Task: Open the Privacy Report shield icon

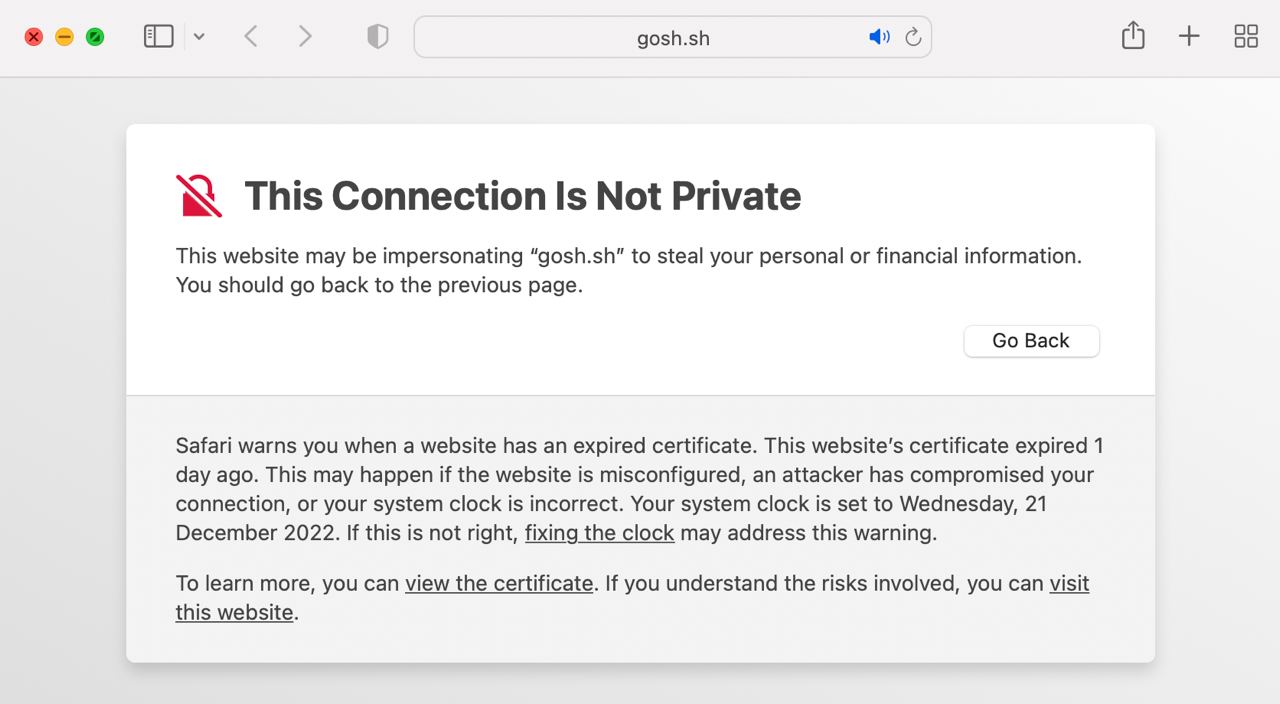Action: point(377,37)
